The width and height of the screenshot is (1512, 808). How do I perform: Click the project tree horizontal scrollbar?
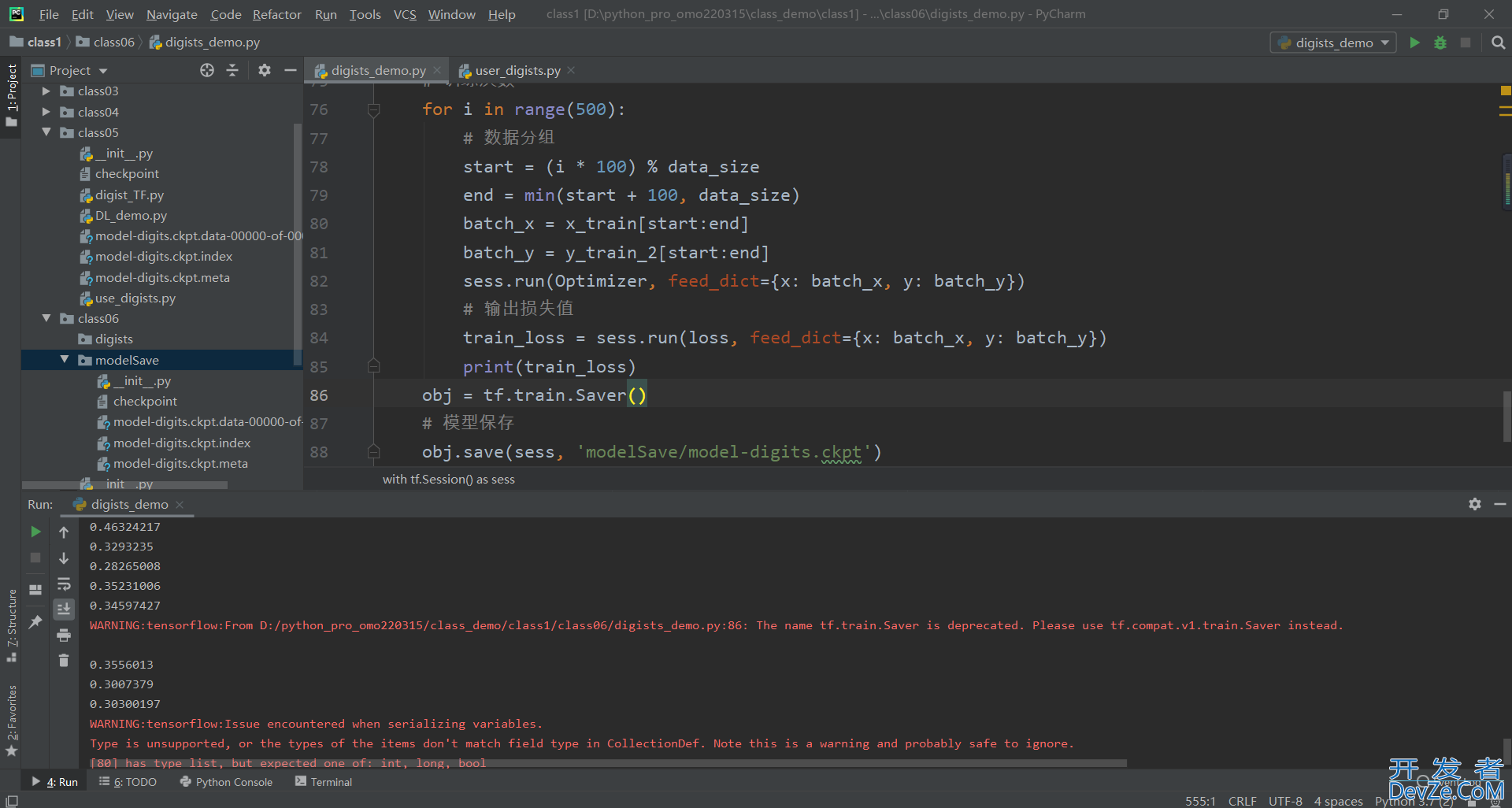124,485
